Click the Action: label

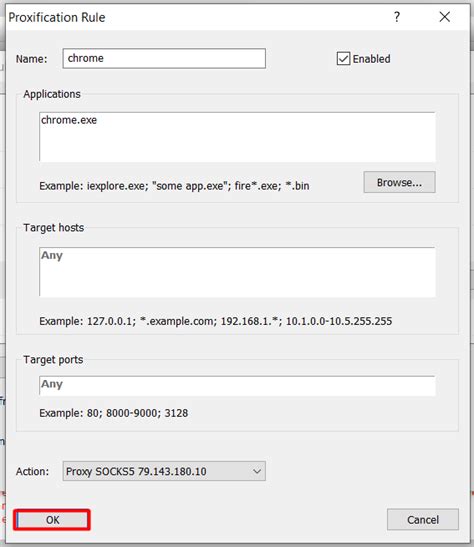(x=32, y=472)
